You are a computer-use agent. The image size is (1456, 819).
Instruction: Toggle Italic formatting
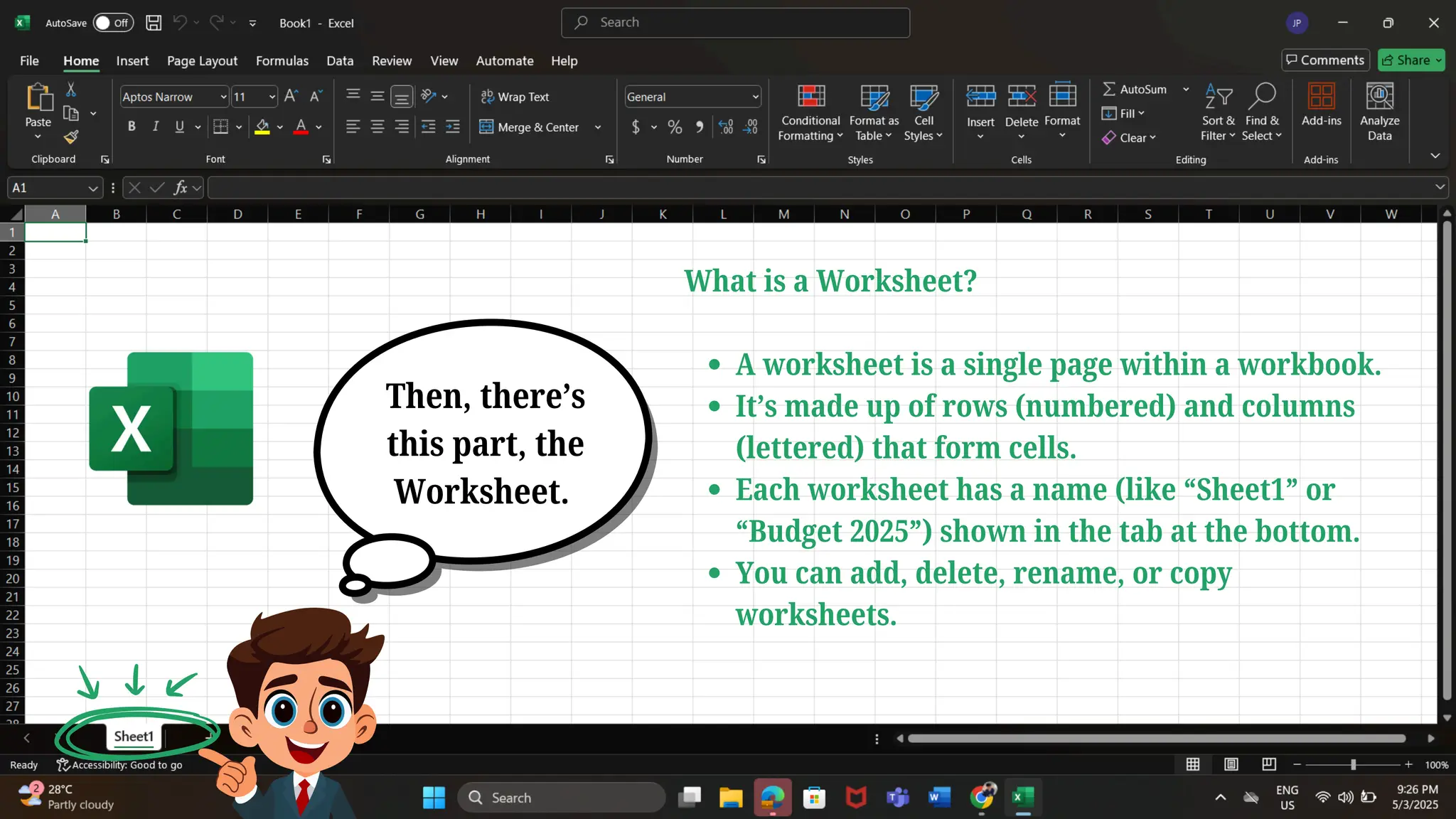(155, 127)
